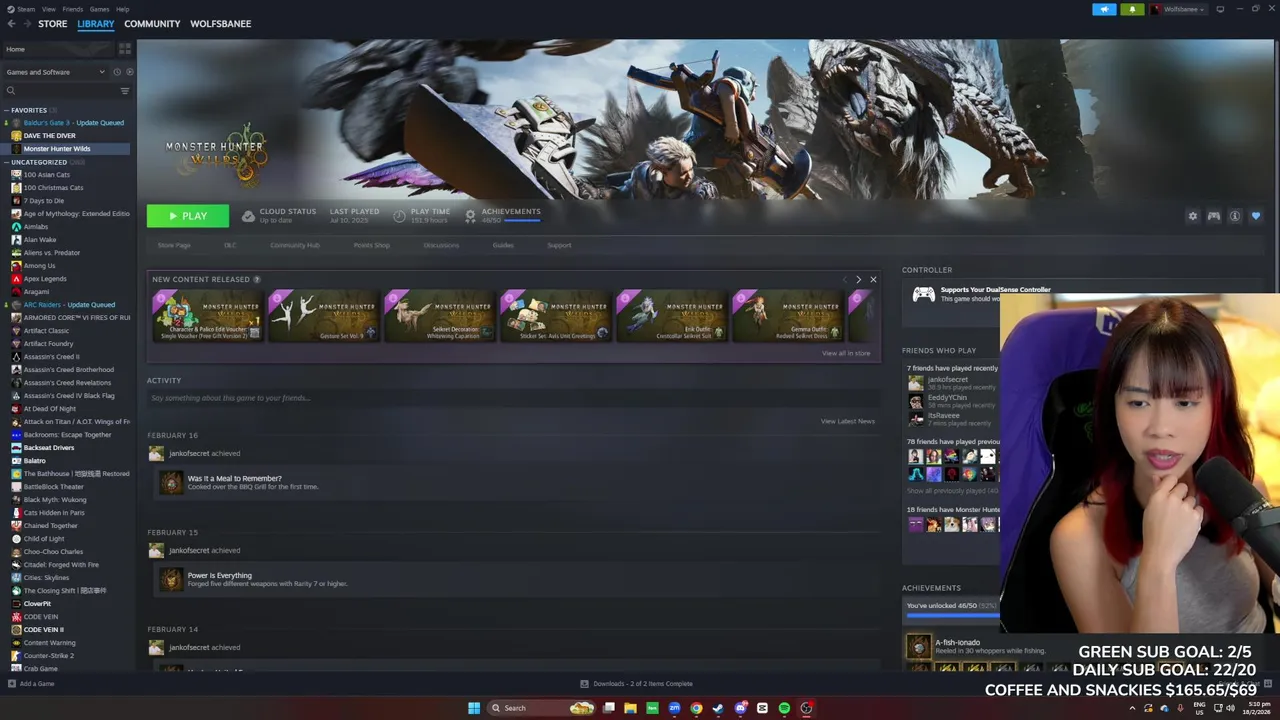Open the WOLFSBANEE profile tab
Screen dimensions: 1280x720
coord(220,24)
